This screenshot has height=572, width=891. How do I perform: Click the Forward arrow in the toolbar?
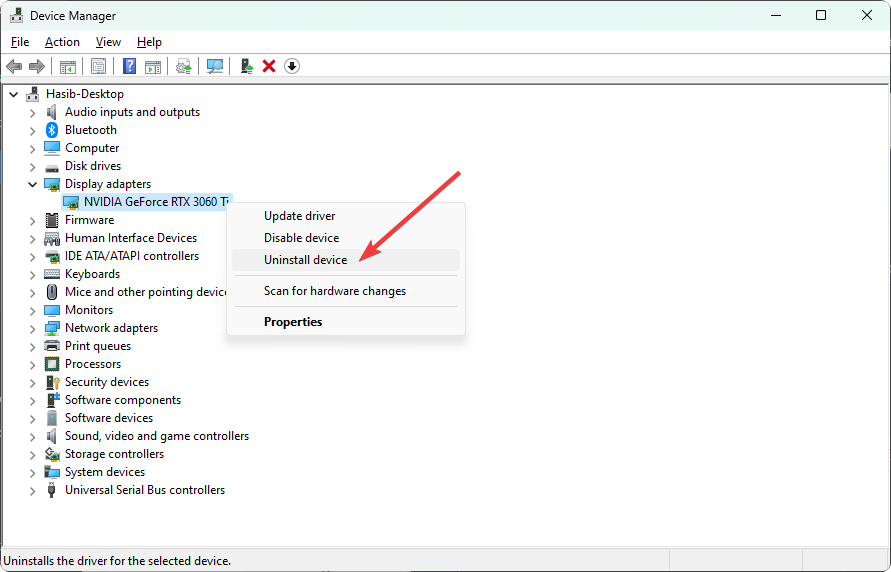[x=37, y=66]
